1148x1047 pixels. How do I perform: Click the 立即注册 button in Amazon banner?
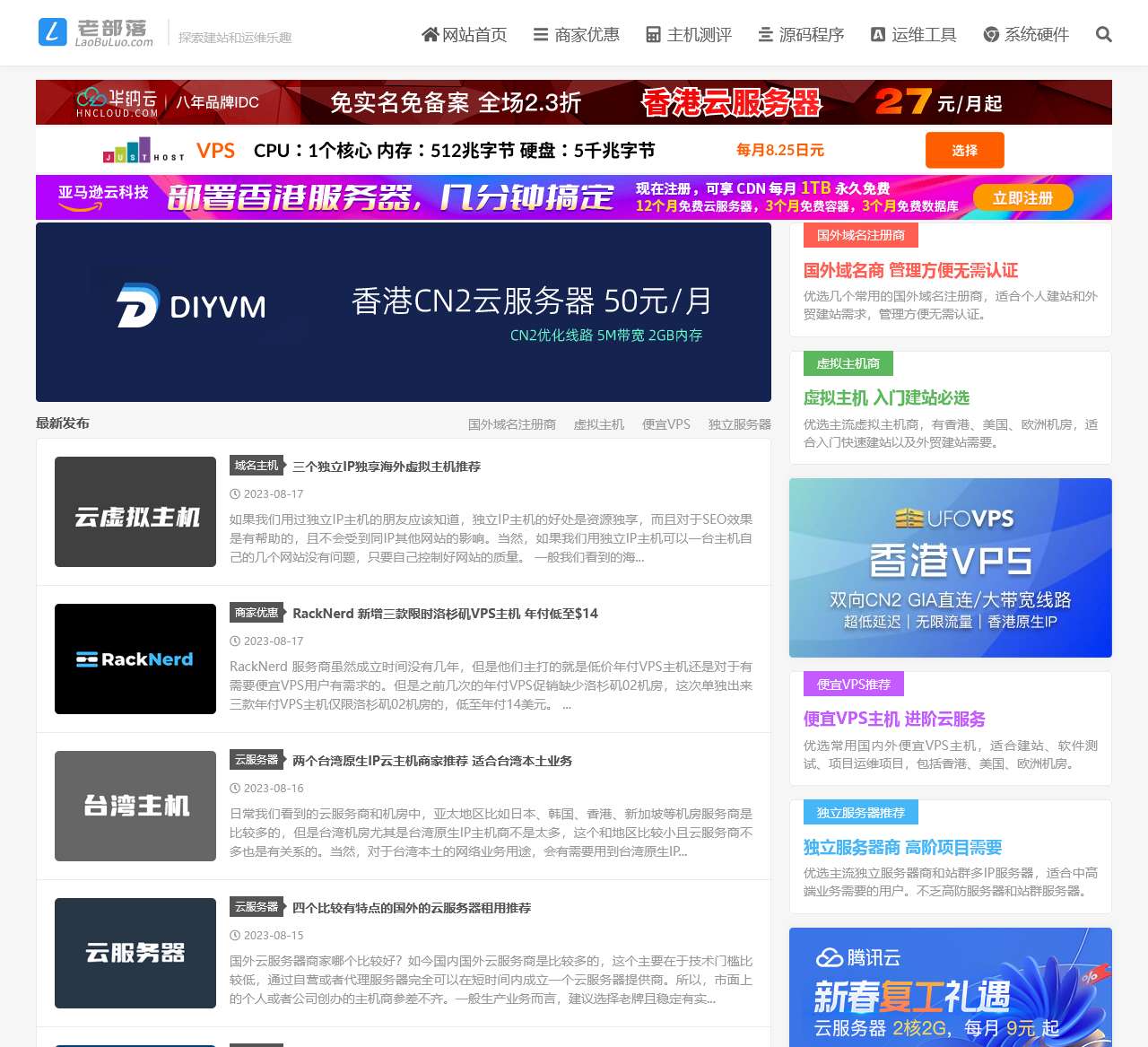click(1022, 198)
